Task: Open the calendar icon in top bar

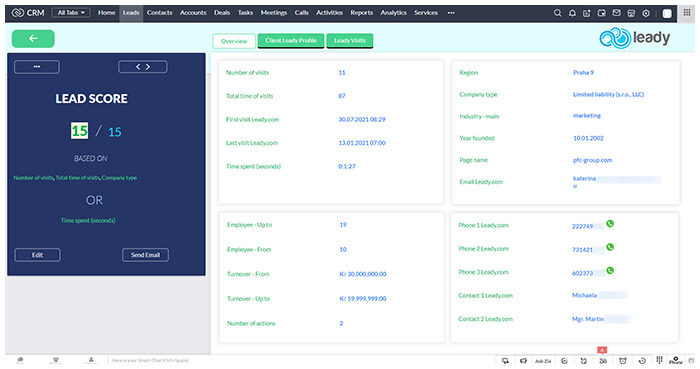Action: [602, 13]
